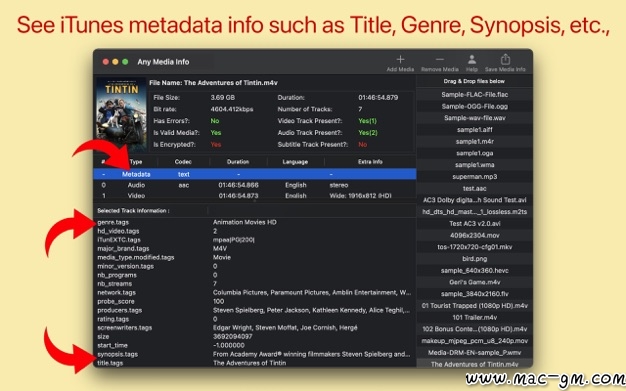Screen dimensions: 626x391
Task: Select sample_3840x2160.flv file
Action: coord(474,294)
